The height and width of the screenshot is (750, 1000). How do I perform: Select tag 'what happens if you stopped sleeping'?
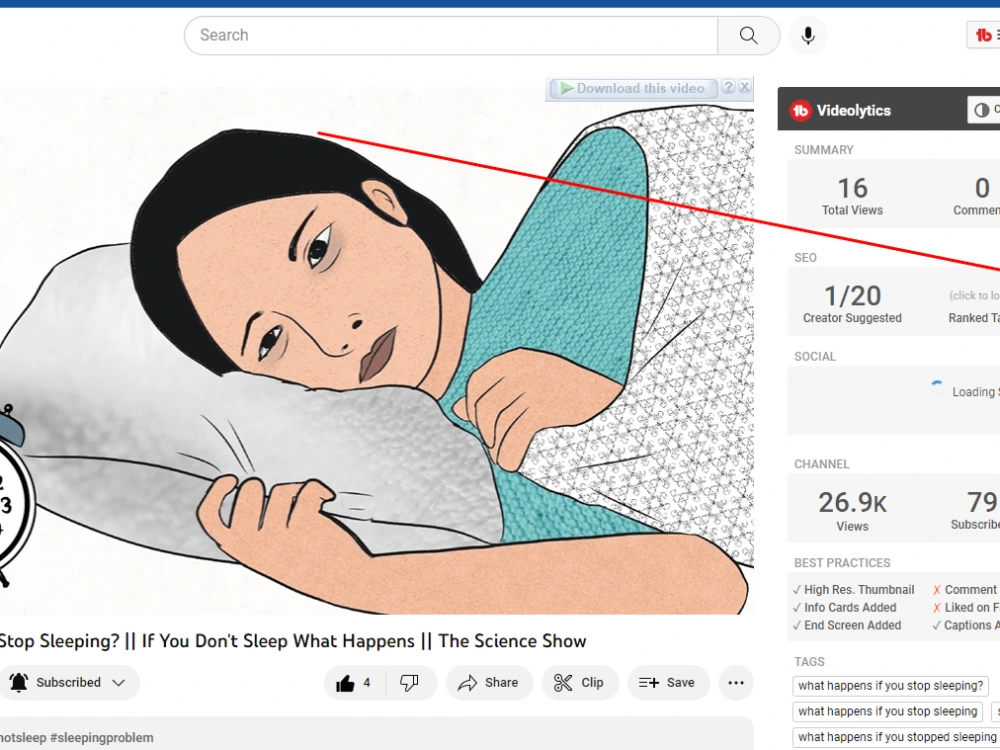coord(896,737)
